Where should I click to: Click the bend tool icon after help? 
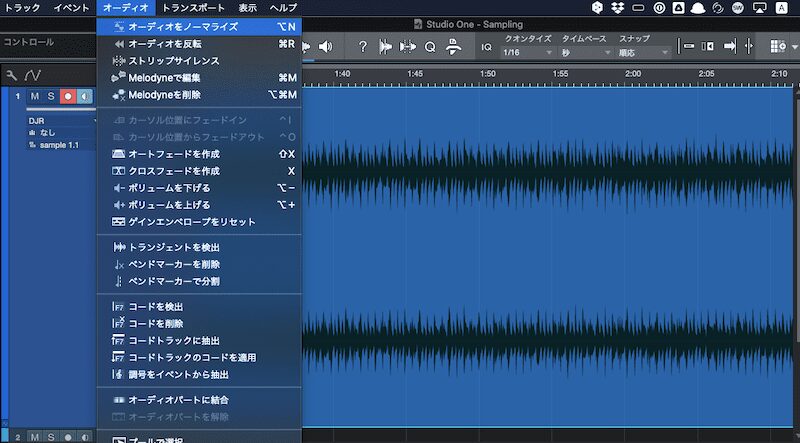(x=385, y=47)
